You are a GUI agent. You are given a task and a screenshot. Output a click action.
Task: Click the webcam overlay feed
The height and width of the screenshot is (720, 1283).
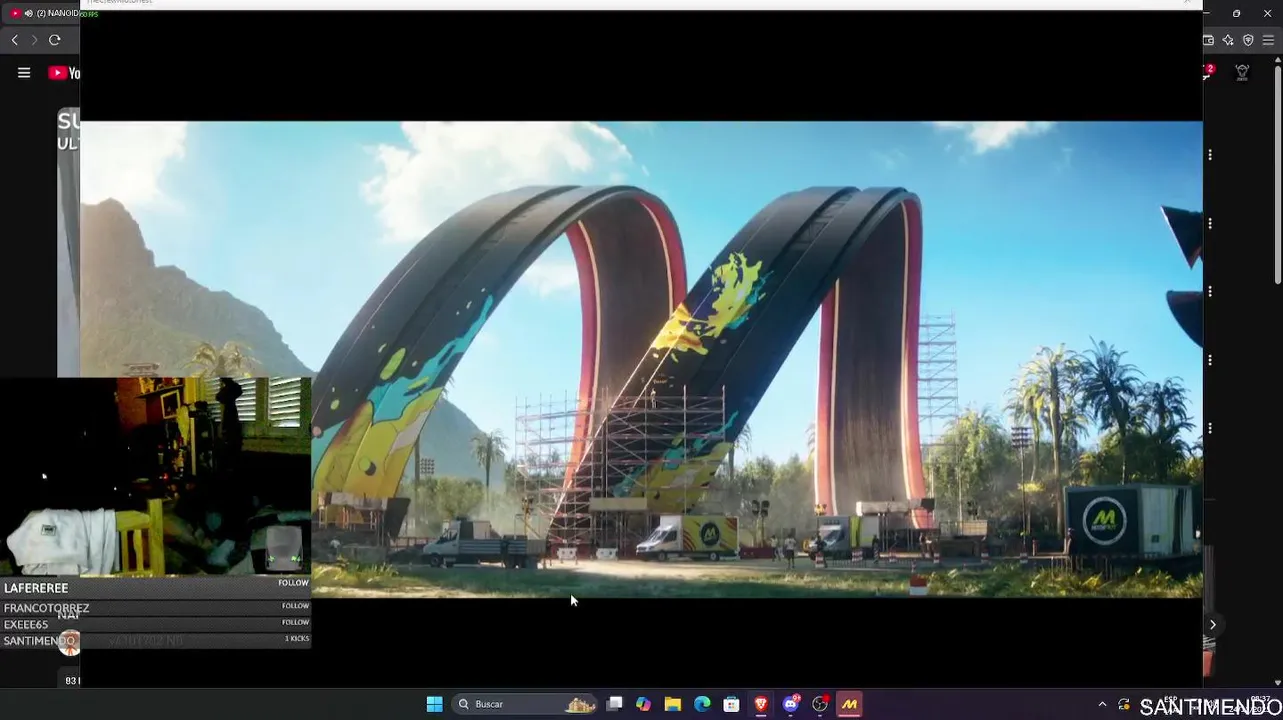click(x=155, y=476)
